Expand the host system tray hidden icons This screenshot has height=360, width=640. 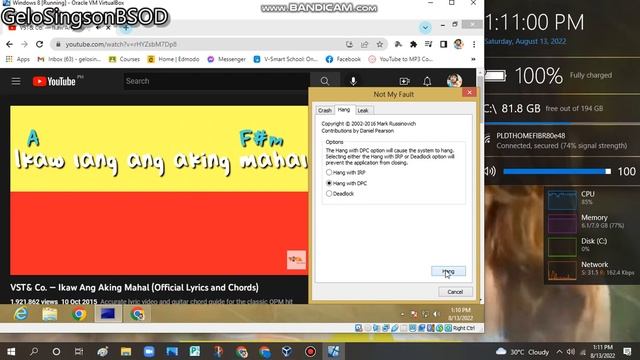[559, 351]
